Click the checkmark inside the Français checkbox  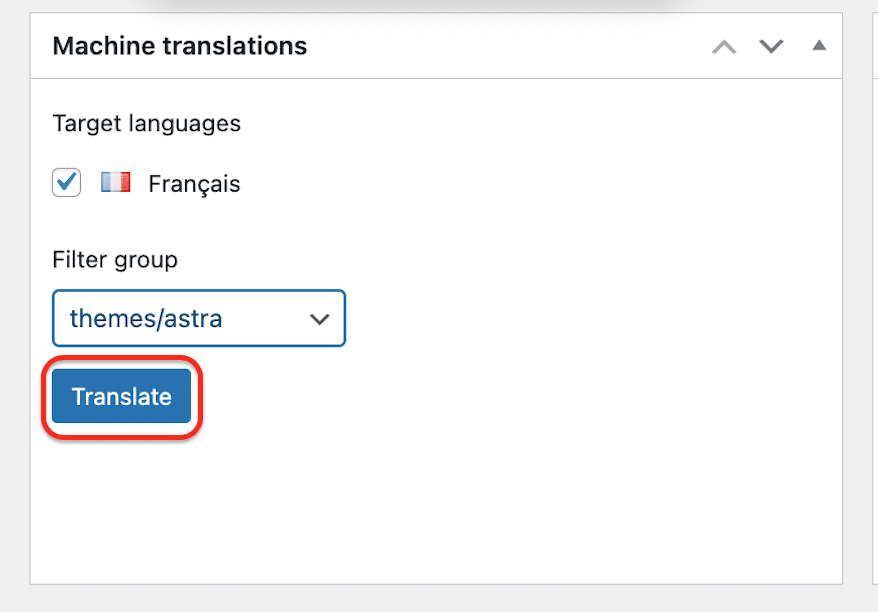tap(66, 182)
